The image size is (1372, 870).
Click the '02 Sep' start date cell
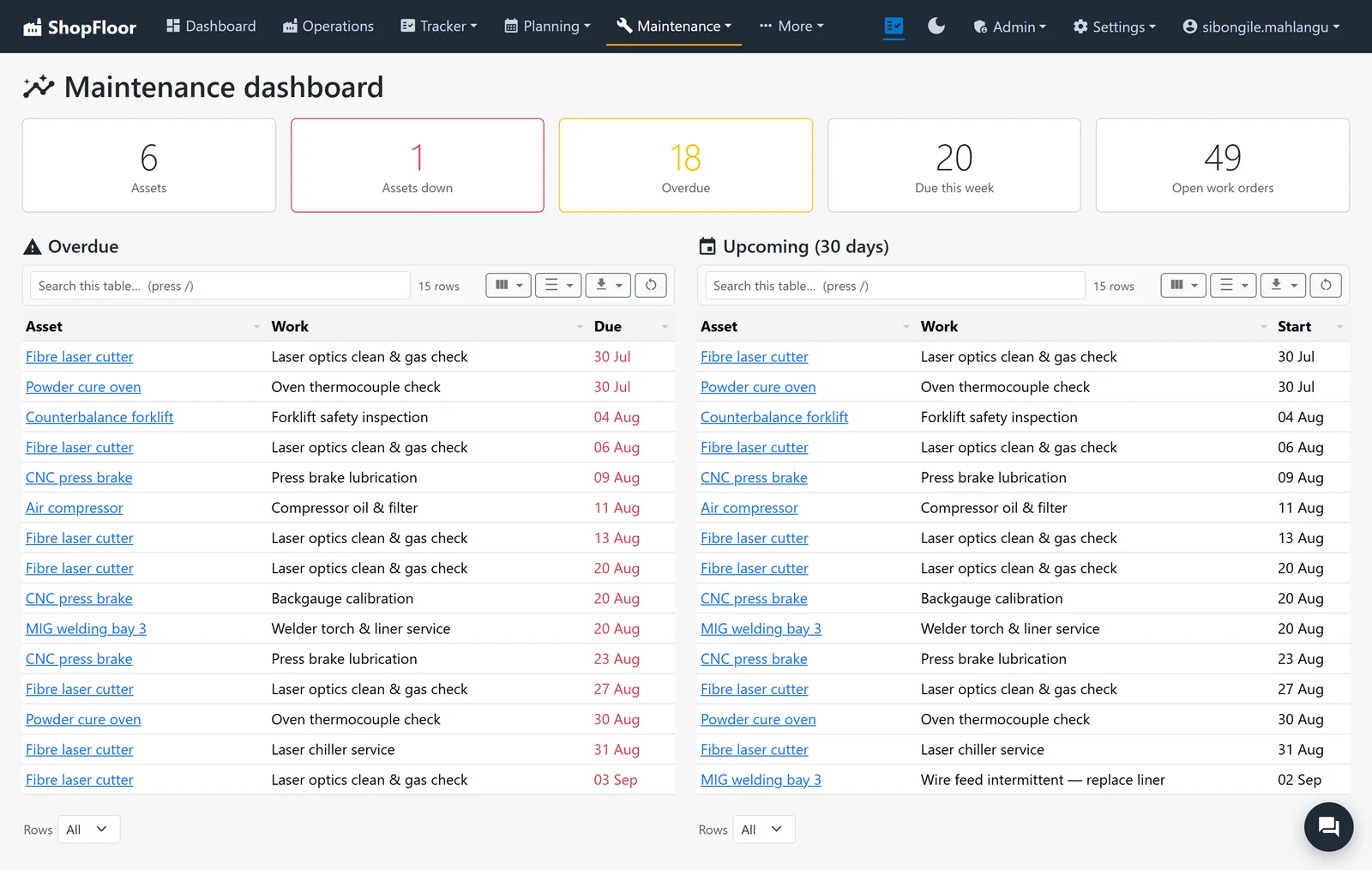(1299, 780)
